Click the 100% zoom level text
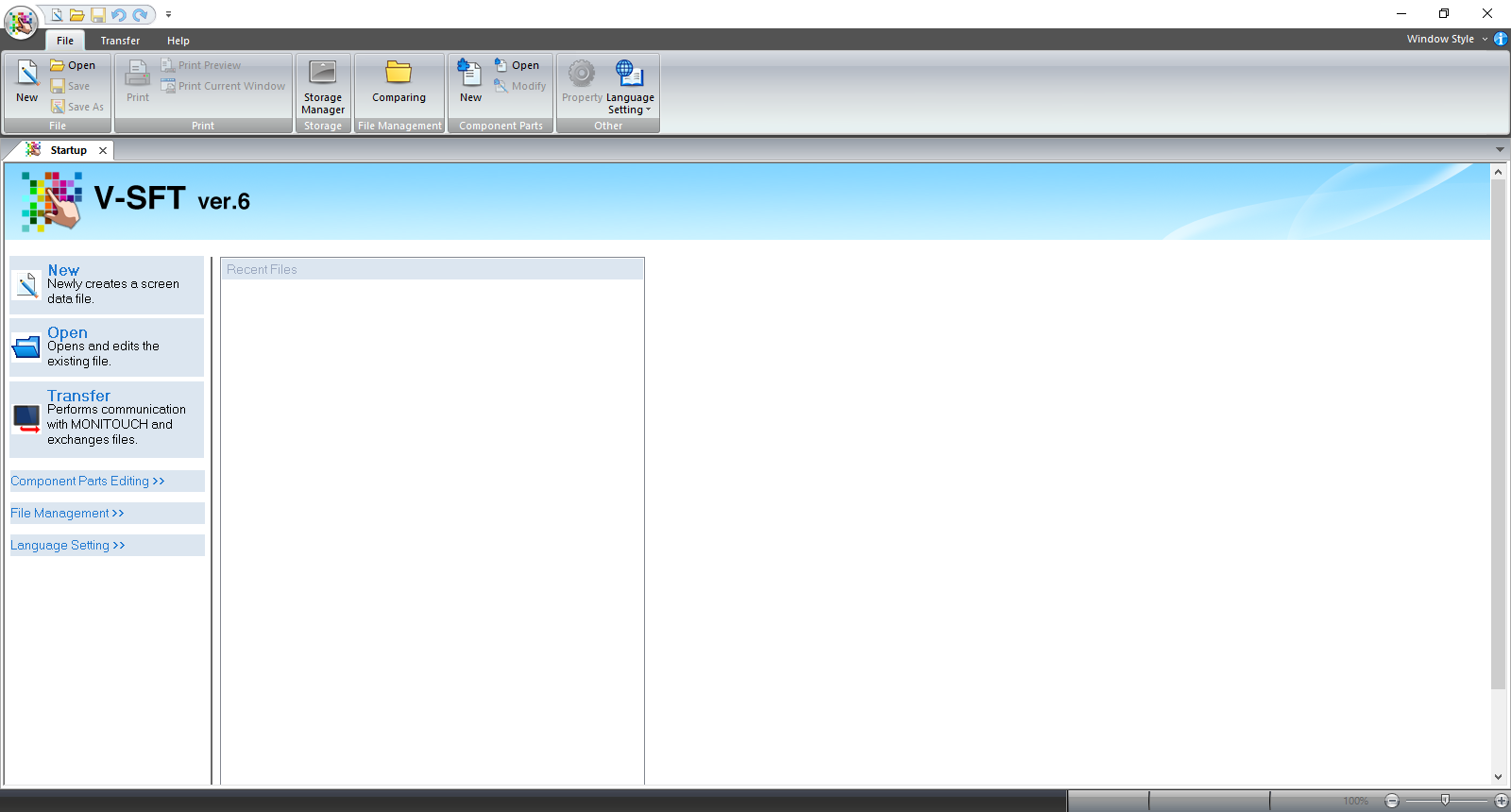Viewport: 1511px width, 812px height. click(x=1355, y=801)
